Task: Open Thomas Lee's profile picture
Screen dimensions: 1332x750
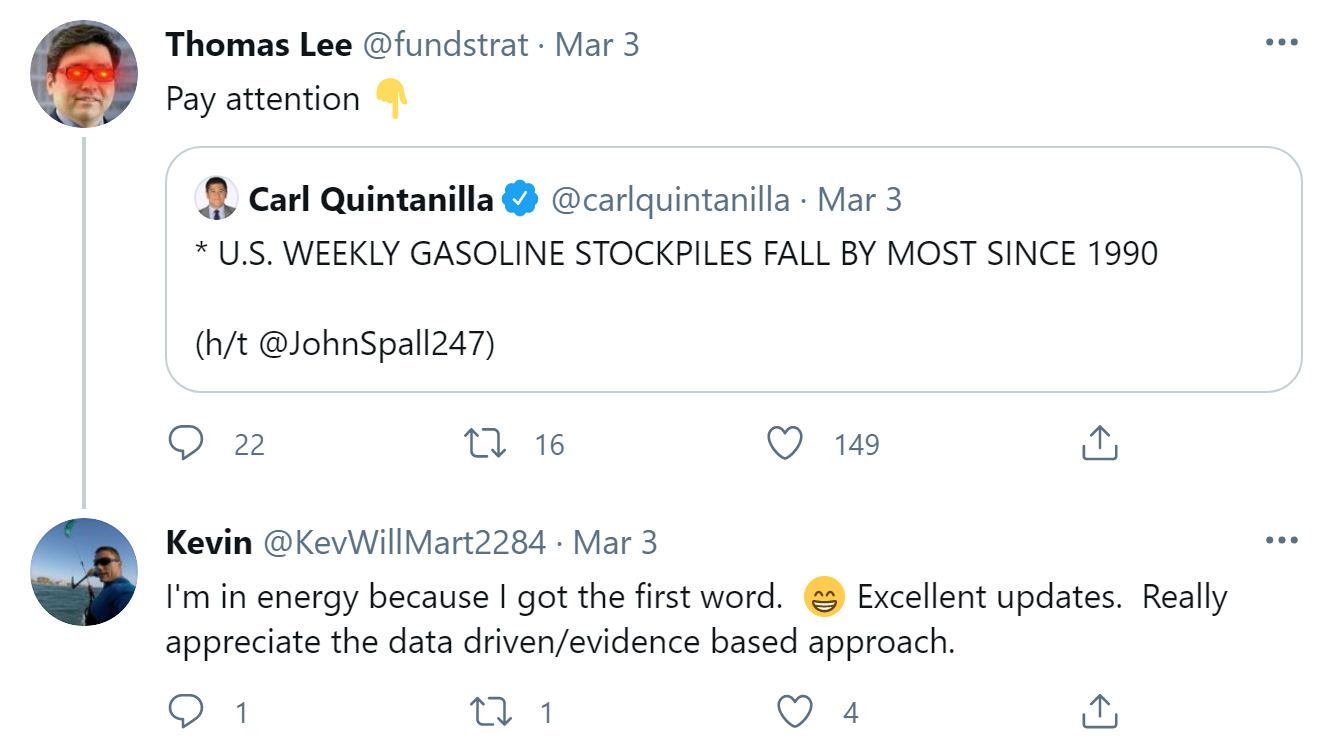Action: click(x=84, y=73)
